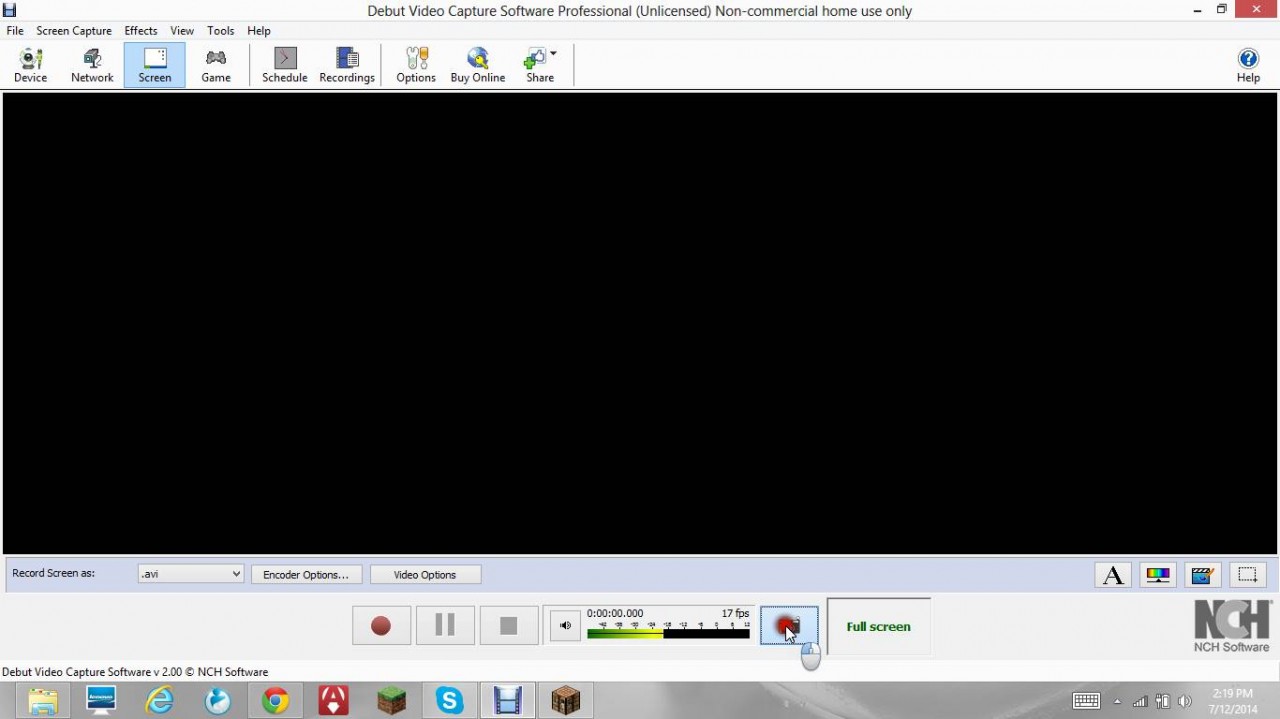Viewport: 1280px width, 719px height.
Task: Click the screen selection region icon
Action: tap(1247, 575)
